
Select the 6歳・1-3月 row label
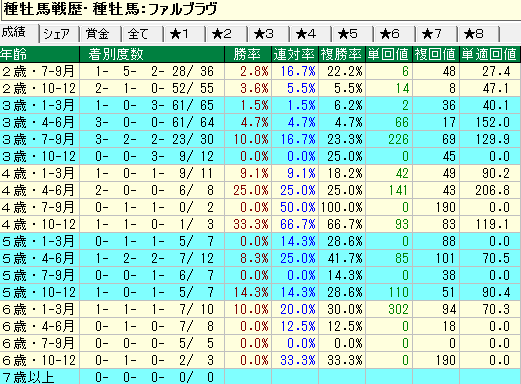39,309
